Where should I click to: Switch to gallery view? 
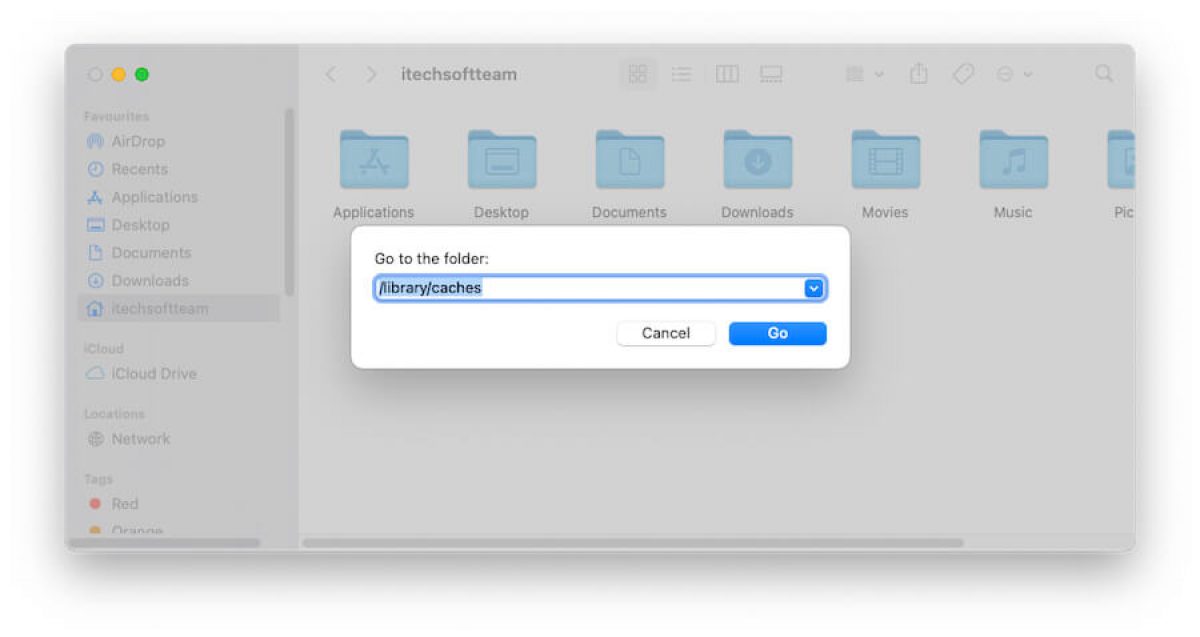point(771,73)
